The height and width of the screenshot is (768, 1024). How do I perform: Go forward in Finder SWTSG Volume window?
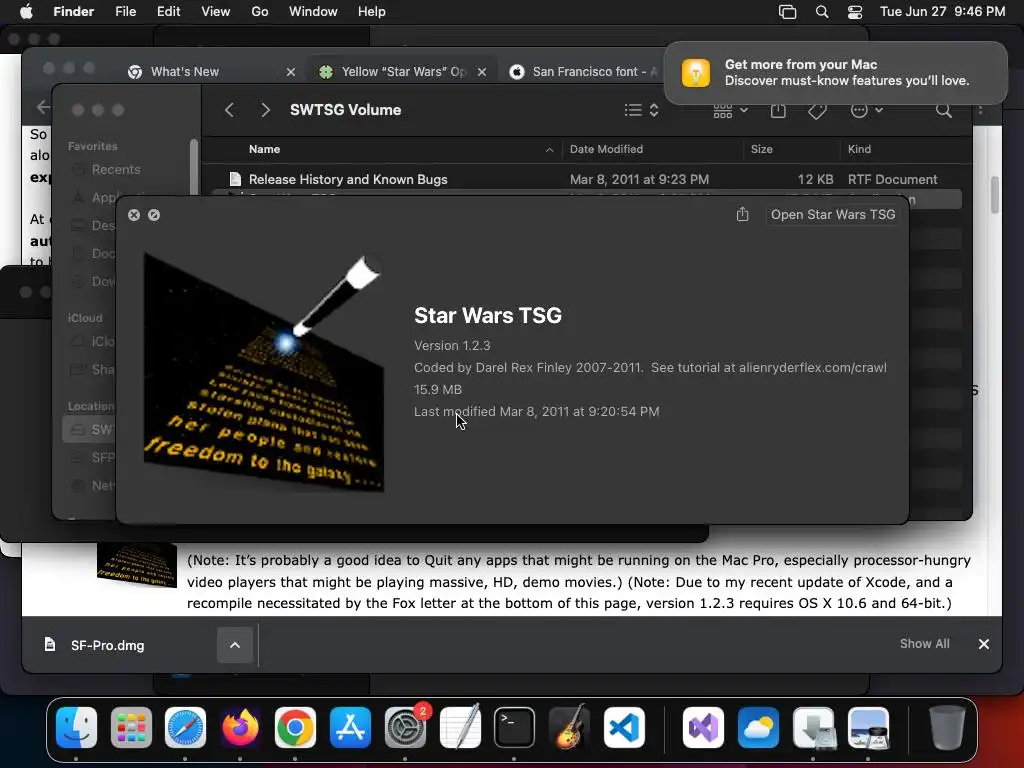(264, 110)
